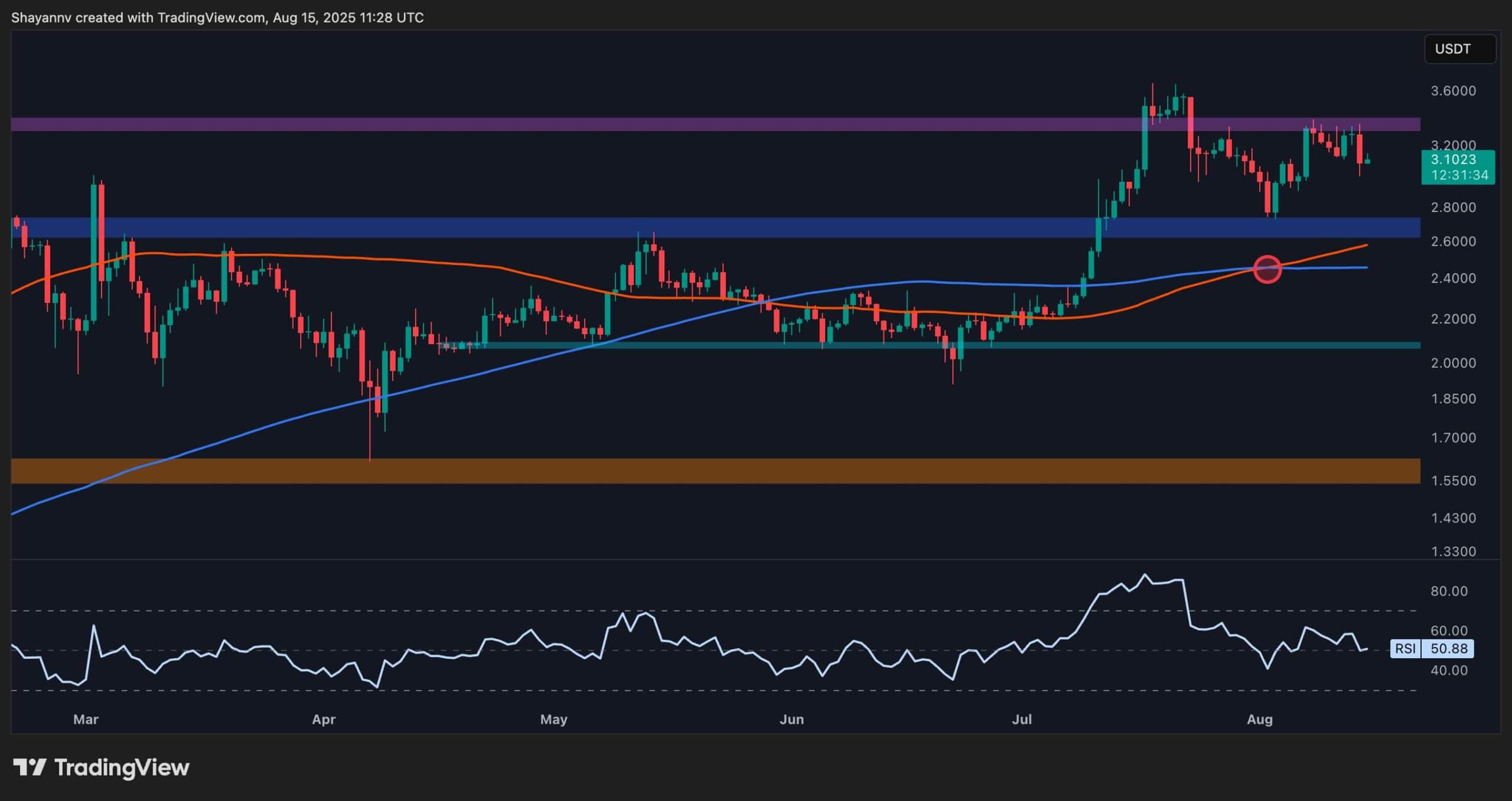Open the USDT currency selector
Viewport: 1512px width, 801px height.
pos(1459,49)
